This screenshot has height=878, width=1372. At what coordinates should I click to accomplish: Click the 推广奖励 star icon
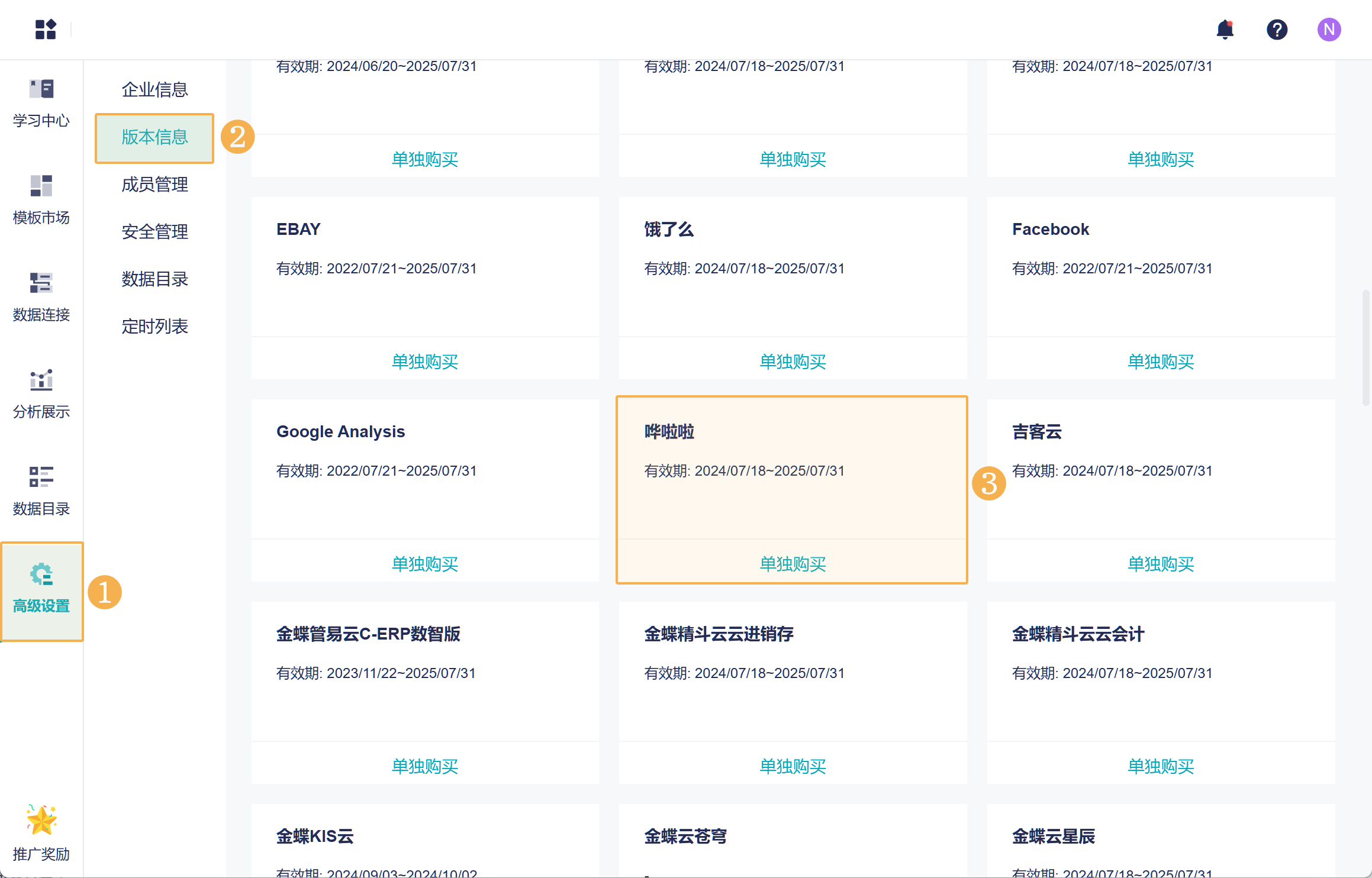click(x=41, y=820)
